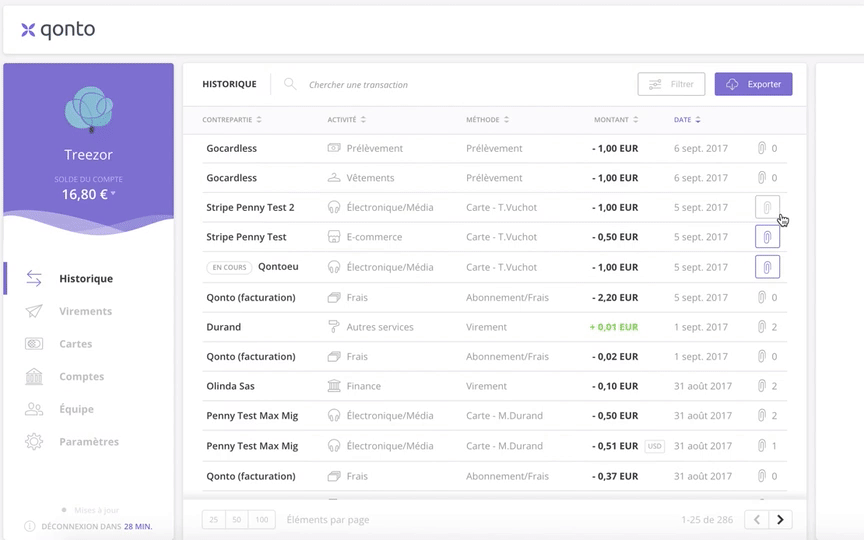Select 25 elements per page
Viewport: 864px width, 540px height.
[214, 520]
